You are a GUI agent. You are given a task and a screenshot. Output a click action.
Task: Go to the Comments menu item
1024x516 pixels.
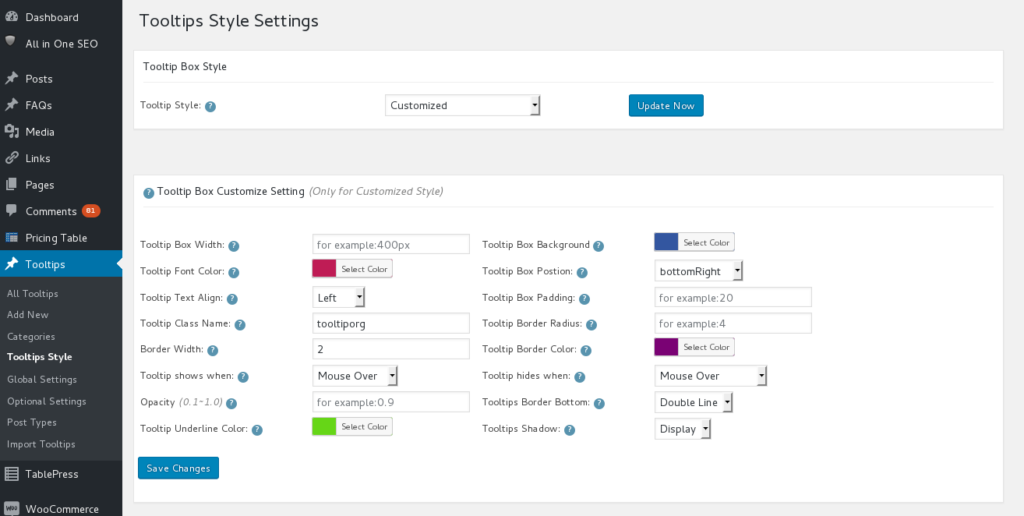pos(51,211)
